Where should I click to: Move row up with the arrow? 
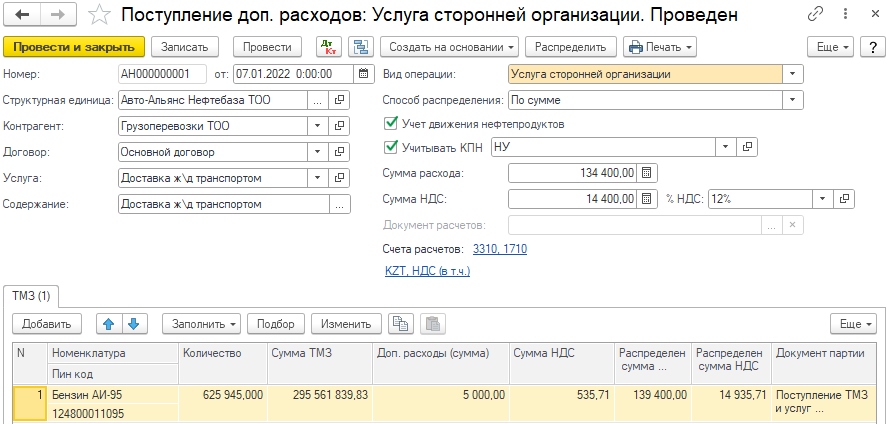click(108, 324)
